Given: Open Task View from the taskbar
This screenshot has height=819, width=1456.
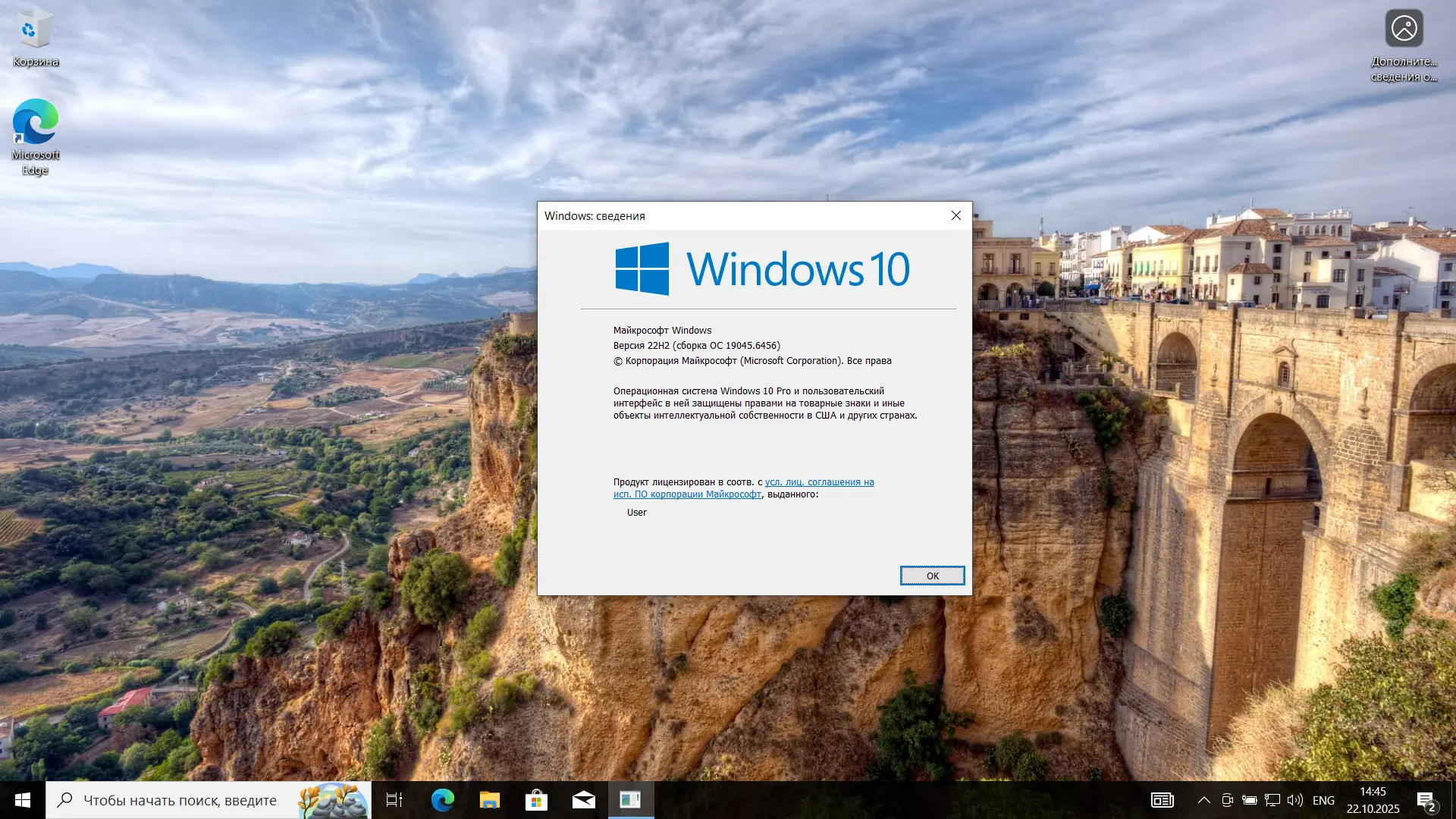Looking at the screenshot, I should [x=394, y=800].
